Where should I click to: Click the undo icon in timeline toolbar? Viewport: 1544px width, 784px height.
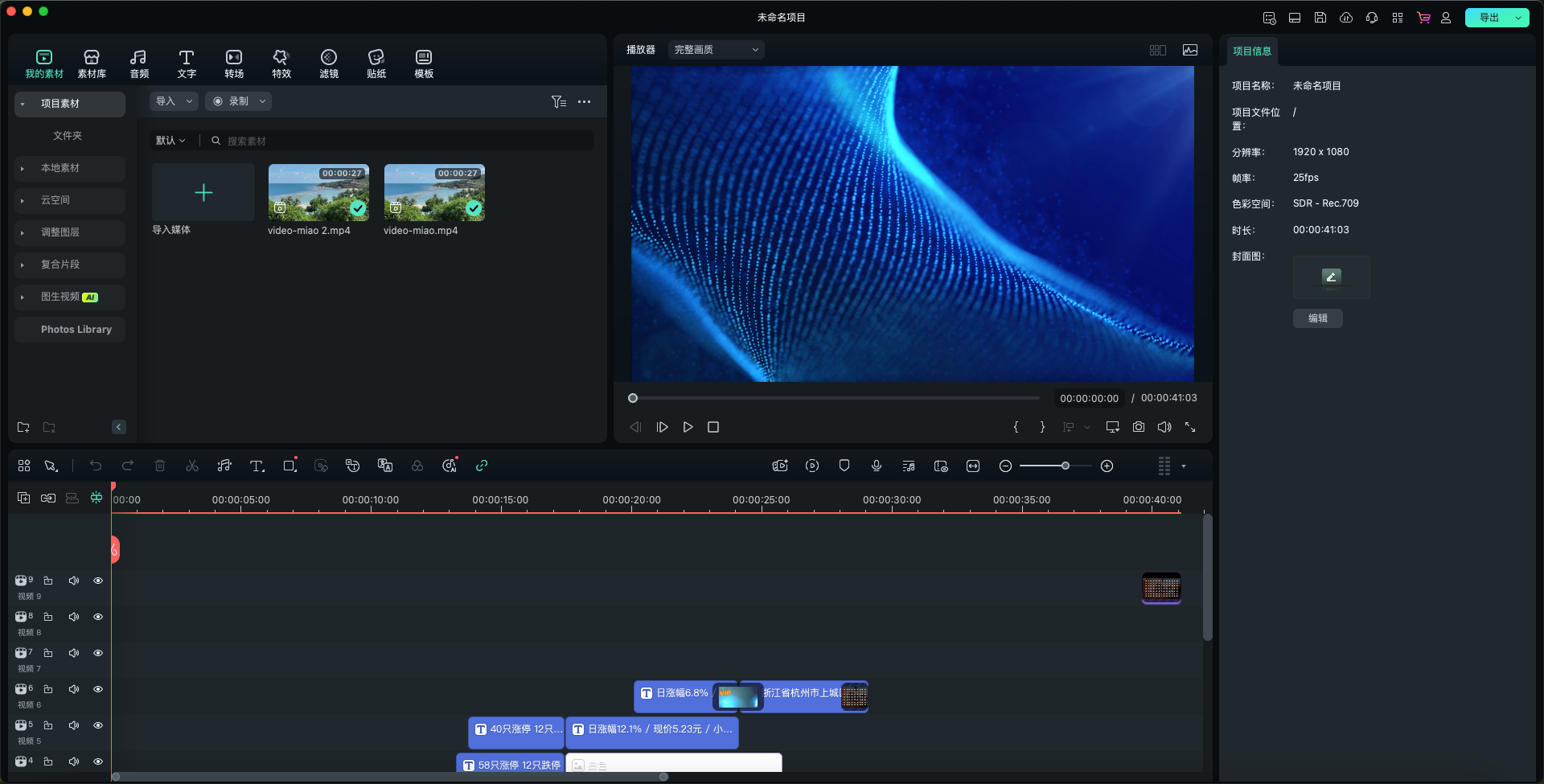tap(96, 466)
